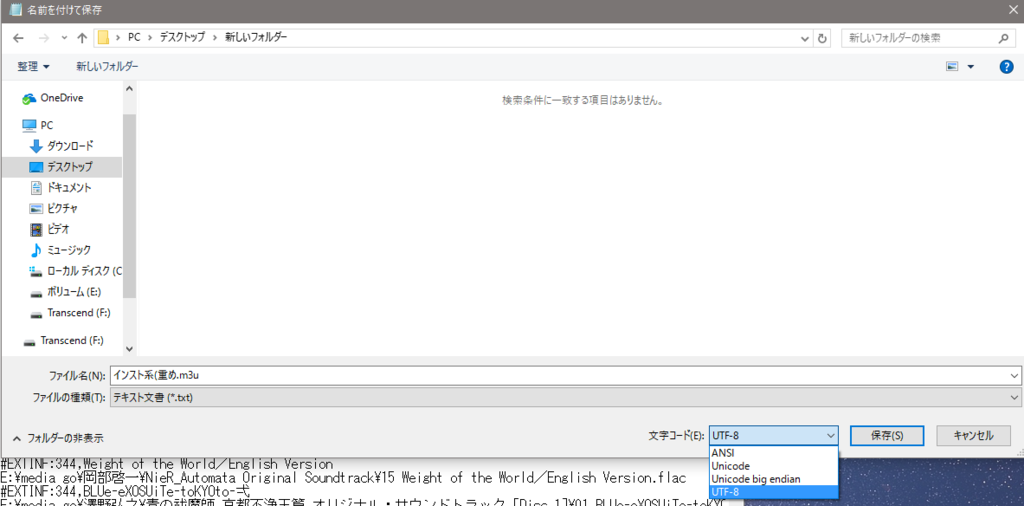Open ピクチャ in sidebar
This screenshot has width=1024, height=506.
click(x=54, y=208)
